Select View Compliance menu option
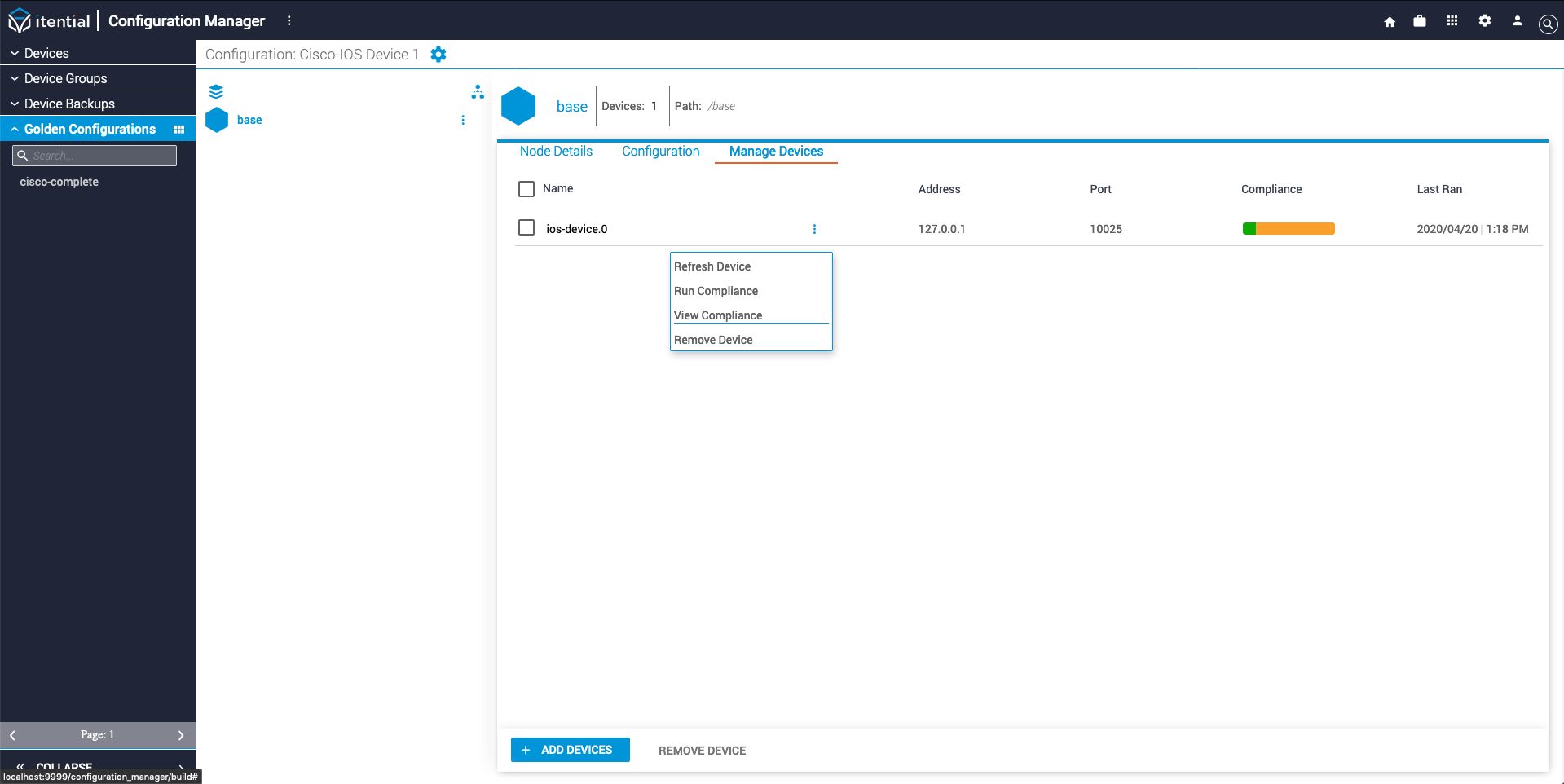 (751, 315)
